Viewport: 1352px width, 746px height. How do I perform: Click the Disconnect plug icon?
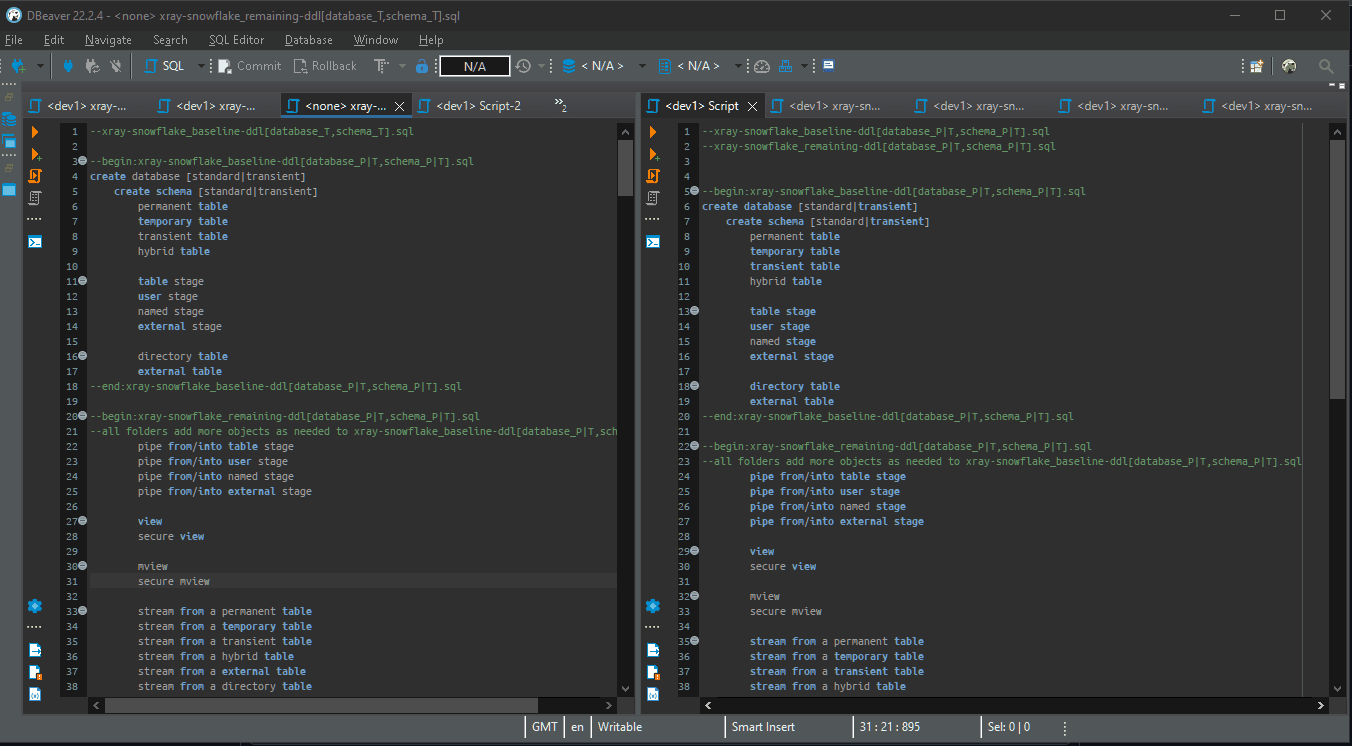click(x=117, y=66)
